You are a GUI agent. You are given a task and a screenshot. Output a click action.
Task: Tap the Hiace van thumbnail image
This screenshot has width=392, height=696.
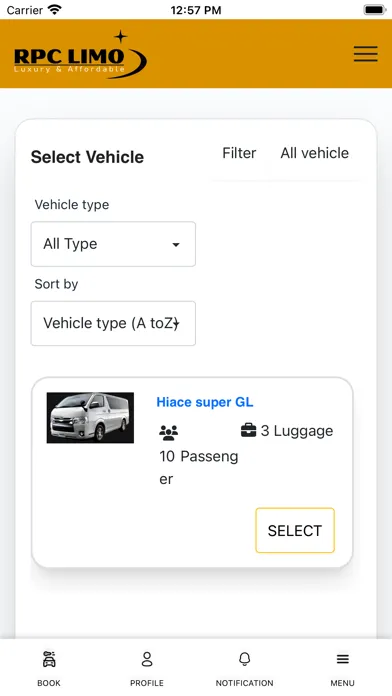click(x=90, y=418)
